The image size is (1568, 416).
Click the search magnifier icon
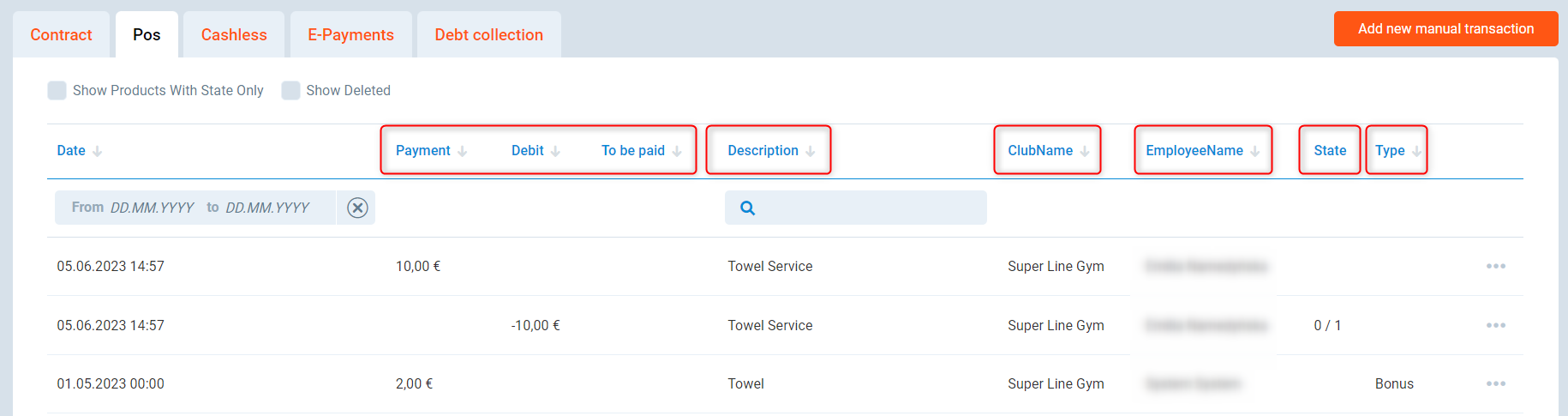coord(747,208)
